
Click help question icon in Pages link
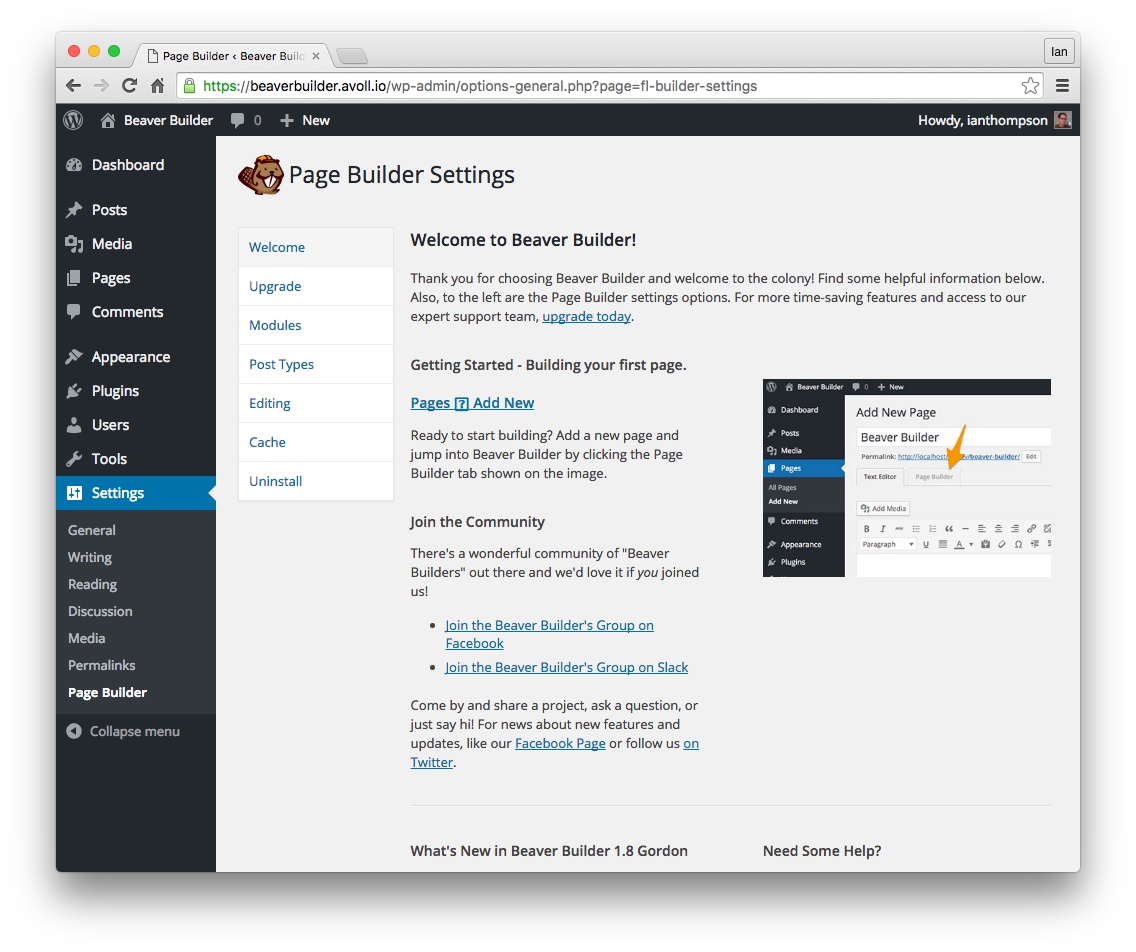462,404
